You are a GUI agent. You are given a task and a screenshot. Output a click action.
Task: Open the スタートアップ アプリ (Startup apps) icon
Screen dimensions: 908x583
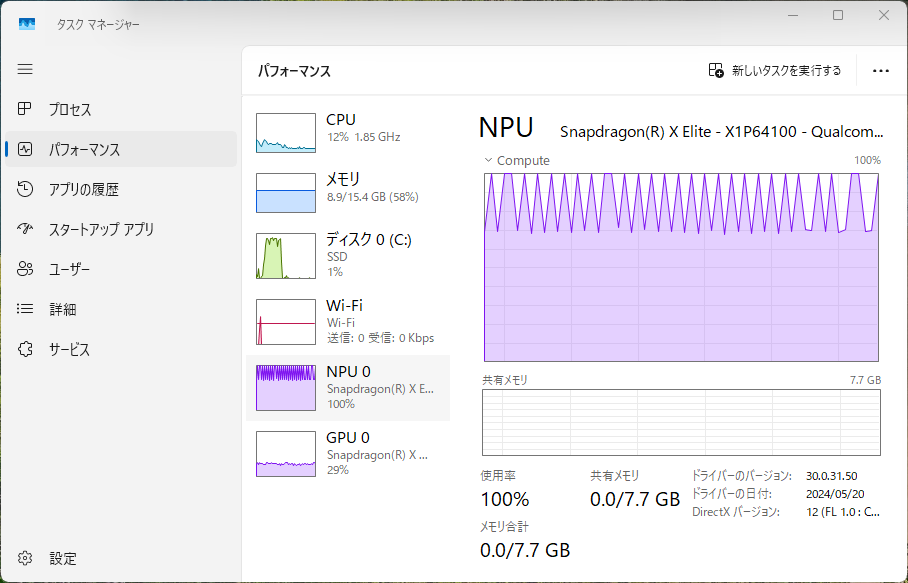pos(25,229)
